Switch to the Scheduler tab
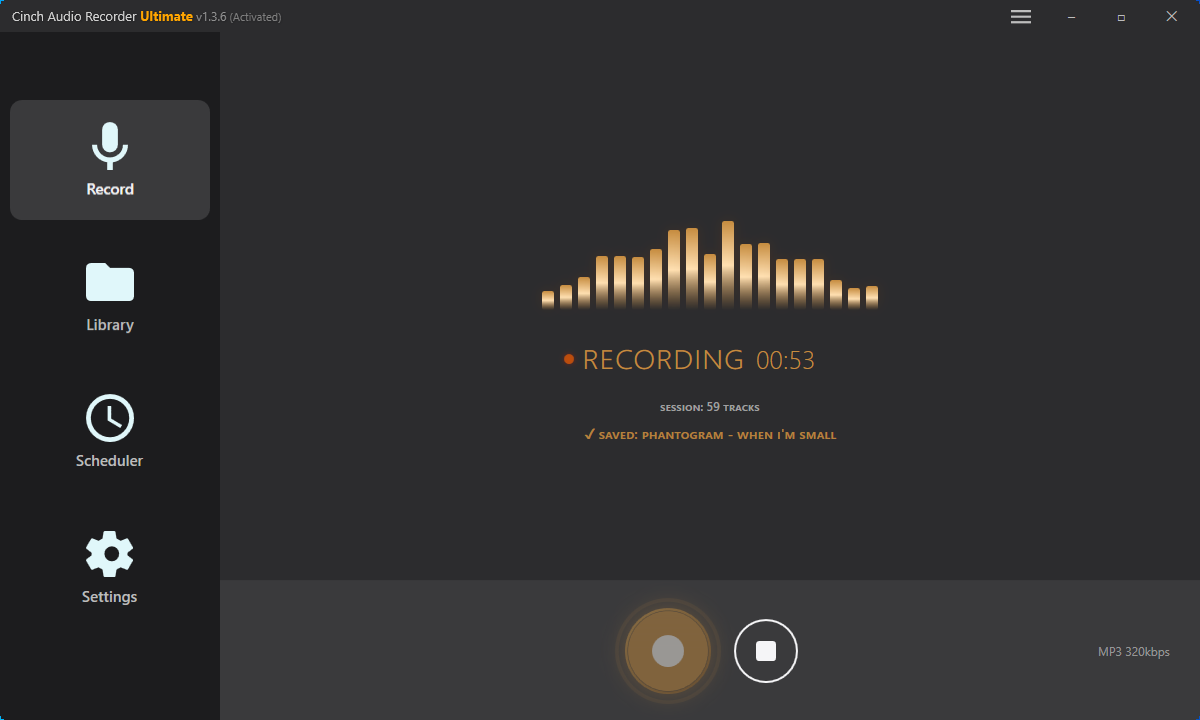Image resolution: width=1200 pixels, height=720 pixels. [x=109, y=430]
